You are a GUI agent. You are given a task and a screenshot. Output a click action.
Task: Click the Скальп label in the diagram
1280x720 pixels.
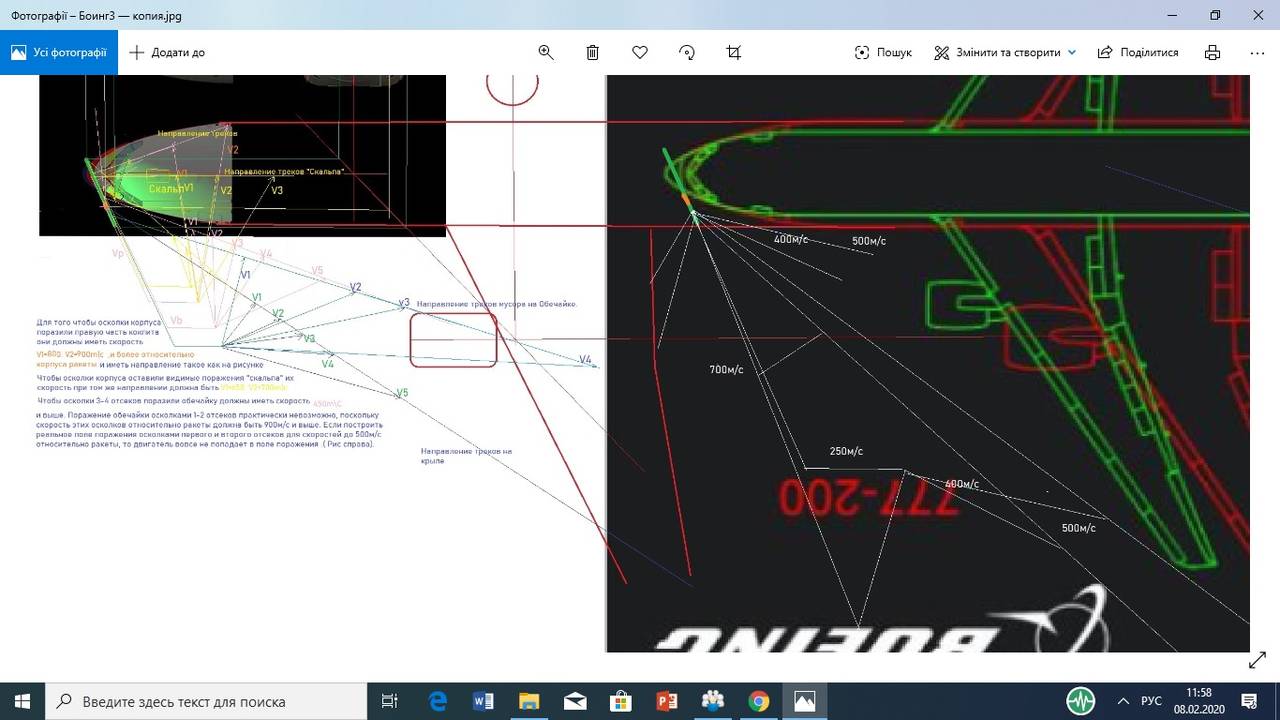(x=165, y=189)
